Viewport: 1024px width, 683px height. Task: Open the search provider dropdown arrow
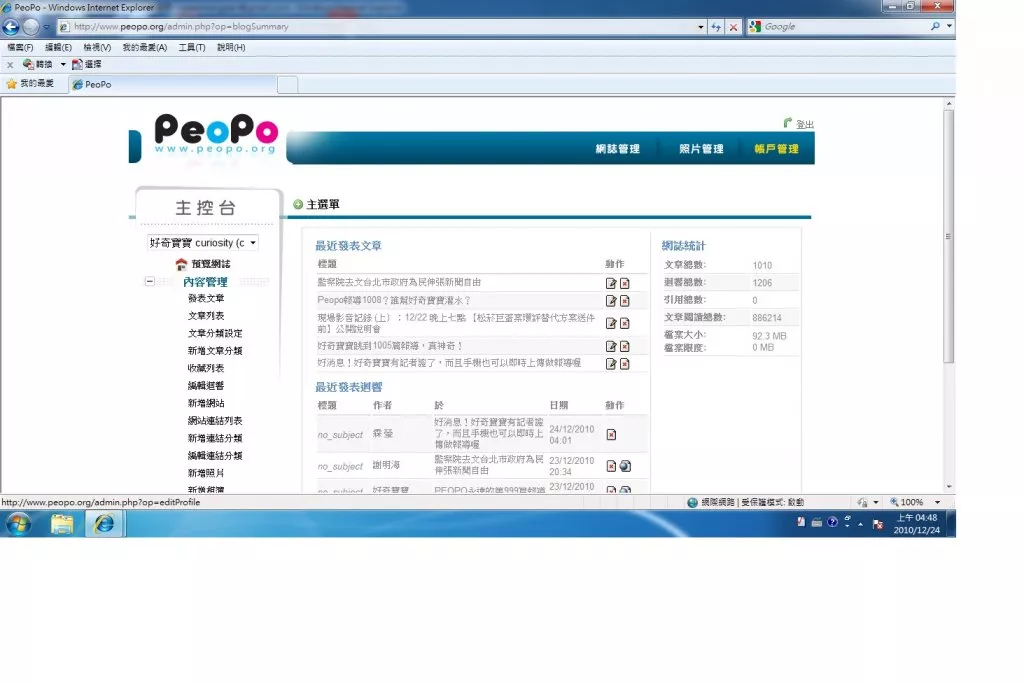pos(949,26)
